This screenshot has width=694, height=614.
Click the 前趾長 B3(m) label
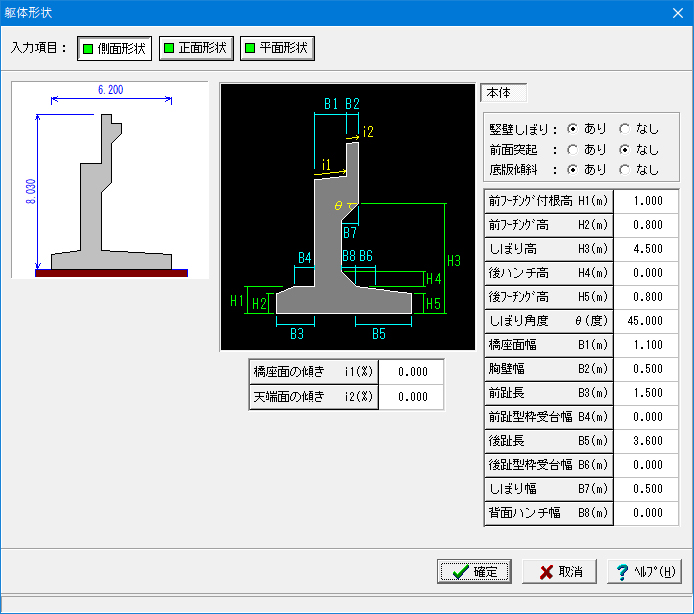coord(549,393)
